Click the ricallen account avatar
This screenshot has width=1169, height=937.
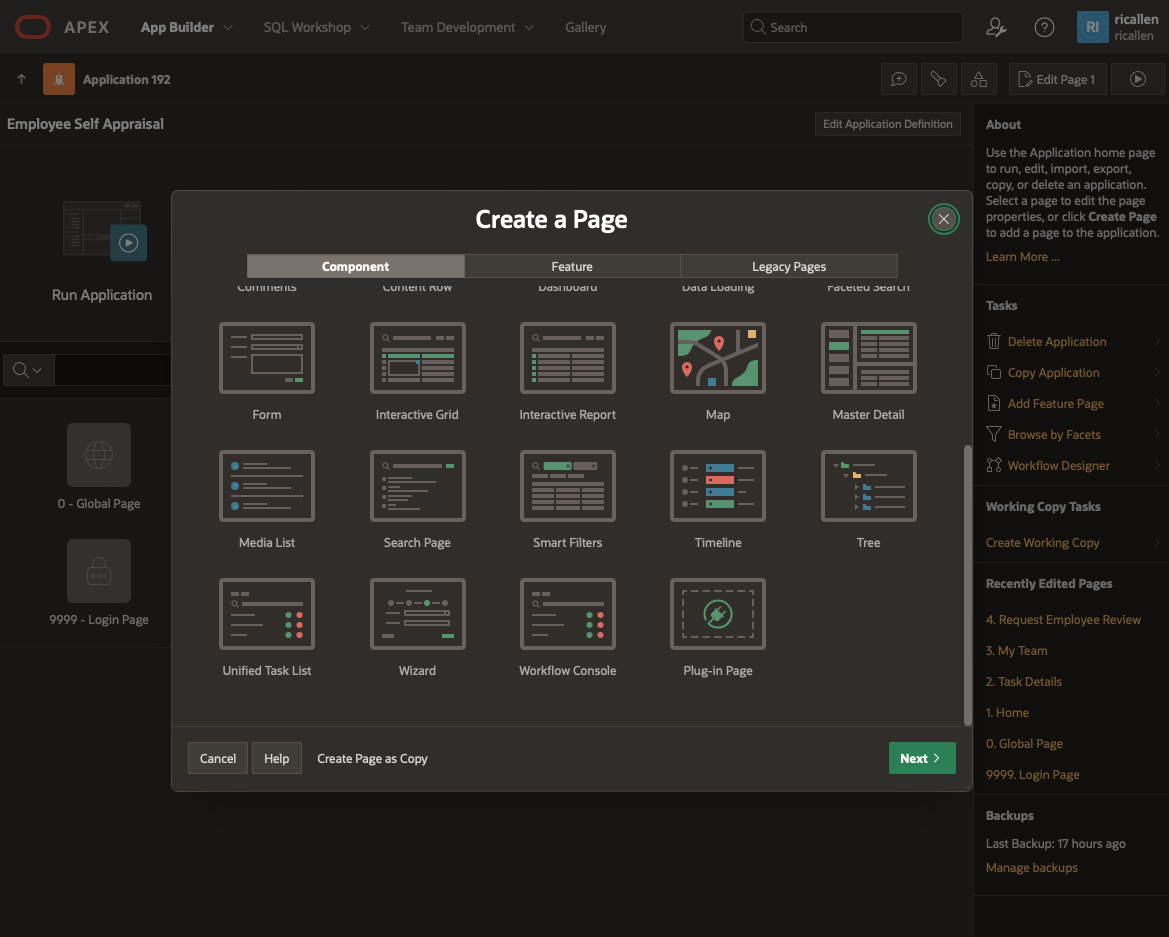pos(1092,27)
